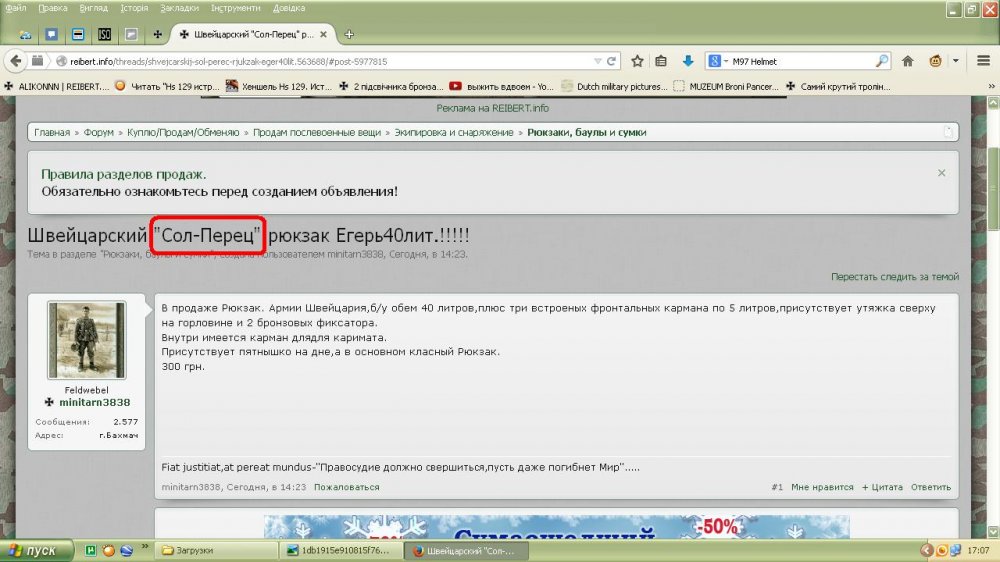Open the bookmarks list icon
Screen dimensions: 1000x562
661,61
